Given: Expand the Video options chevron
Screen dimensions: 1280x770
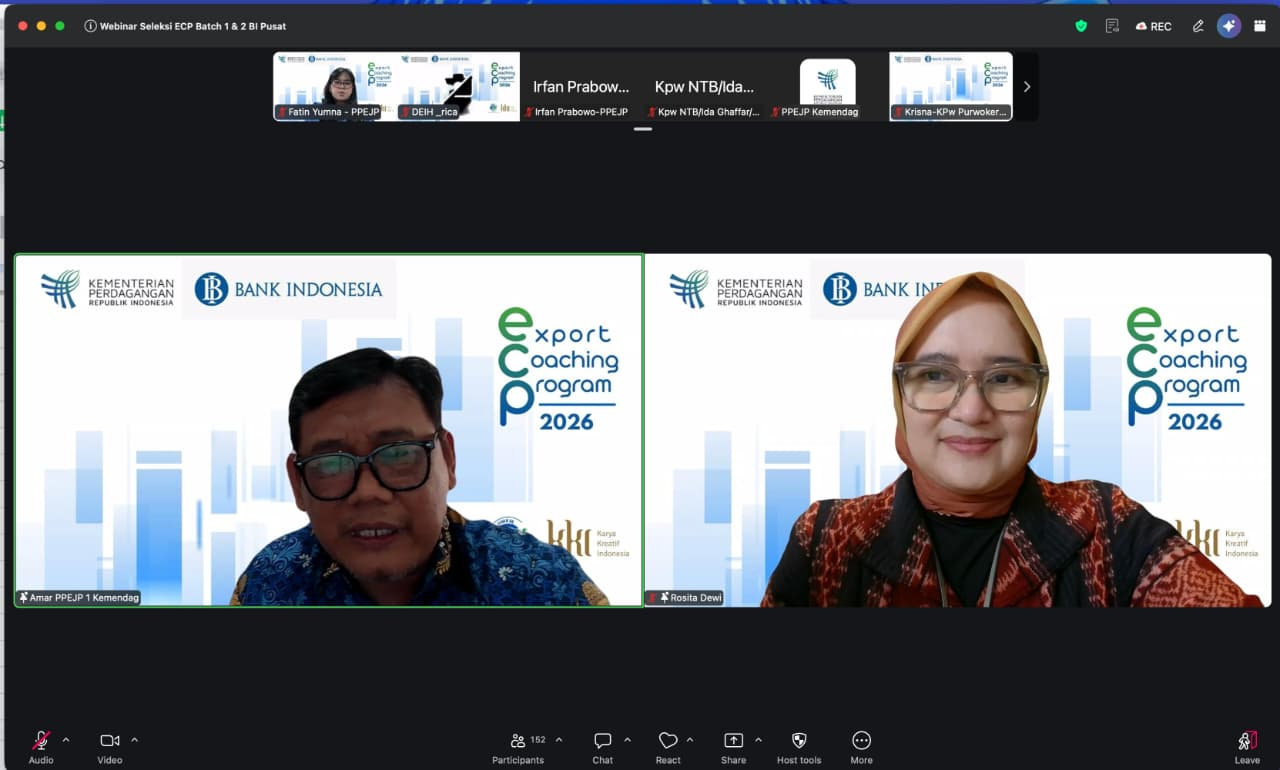Looking at the screenshot, I should click(x=134, y=740).
